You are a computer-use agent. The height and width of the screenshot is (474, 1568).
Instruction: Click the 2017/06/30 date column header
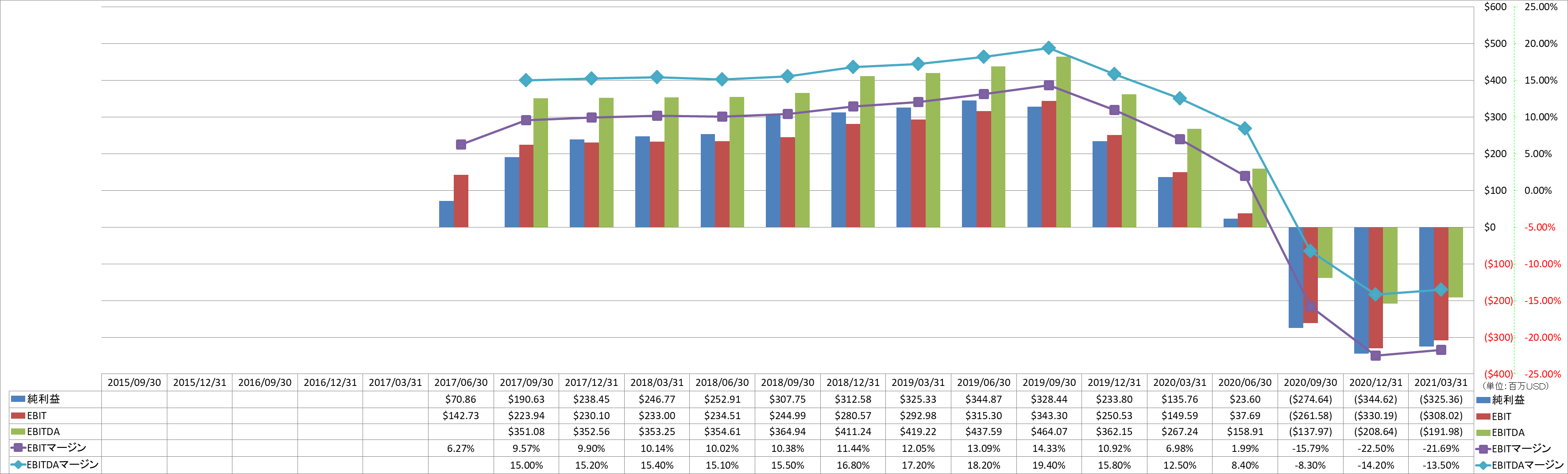coord(461,382)
